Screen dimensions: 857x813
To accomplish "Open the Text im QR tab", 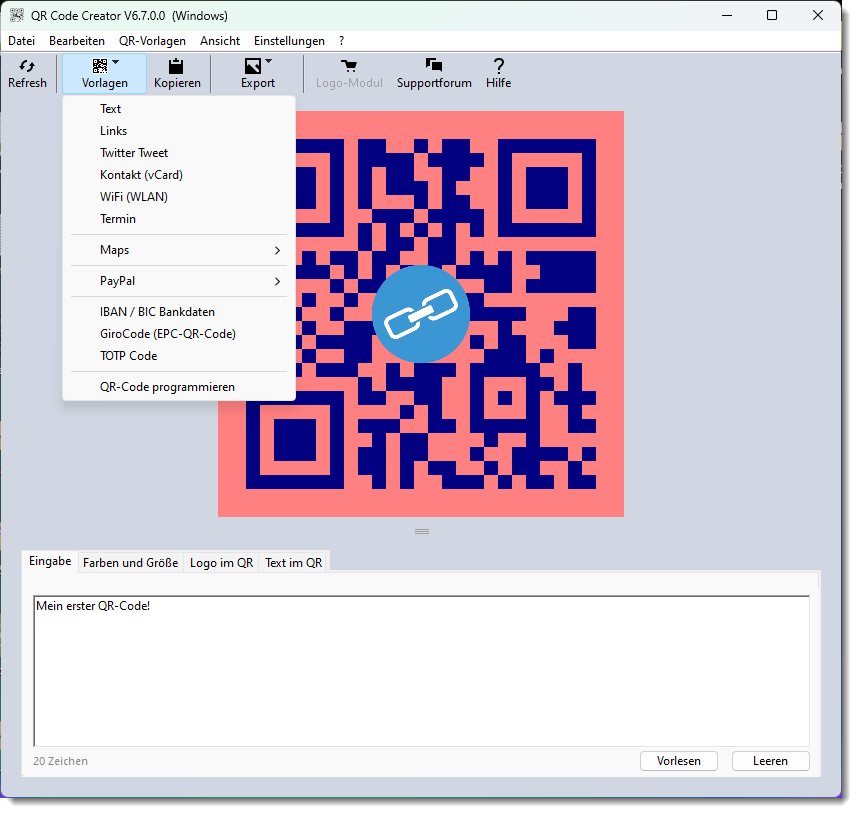I will pyautogui.click(x=294, y=563).
